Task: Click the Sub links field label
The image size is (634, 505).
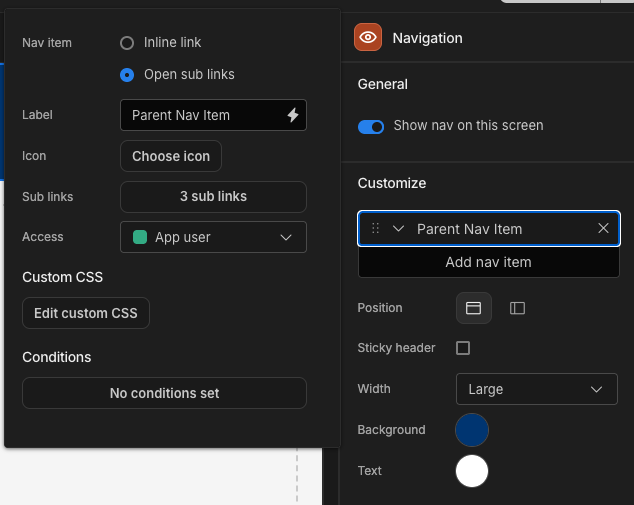Action: [47, 197]
